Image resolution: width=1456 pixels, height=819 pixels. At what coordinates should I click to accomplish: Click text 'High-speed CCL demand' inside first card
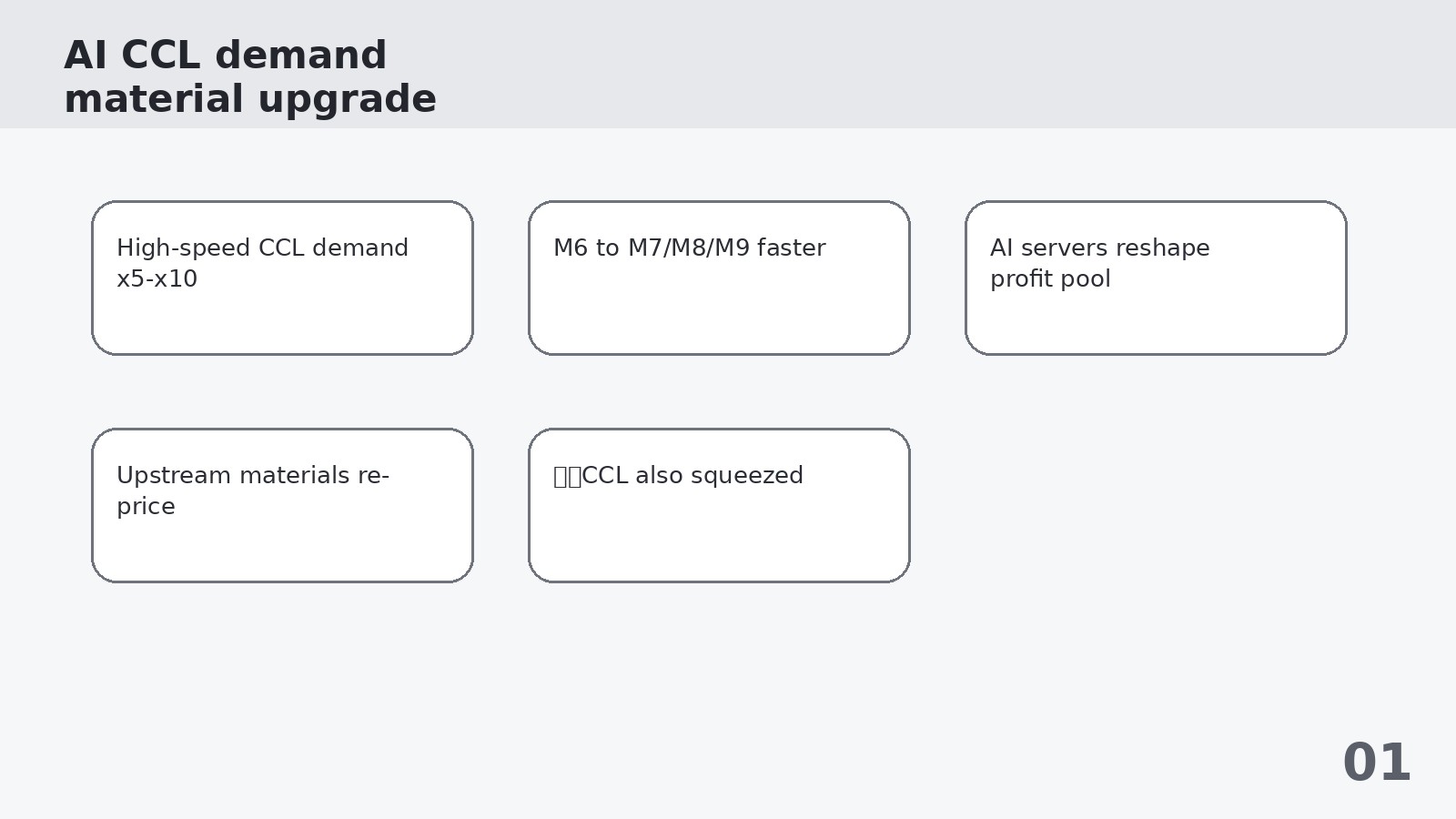coord(262,248)
